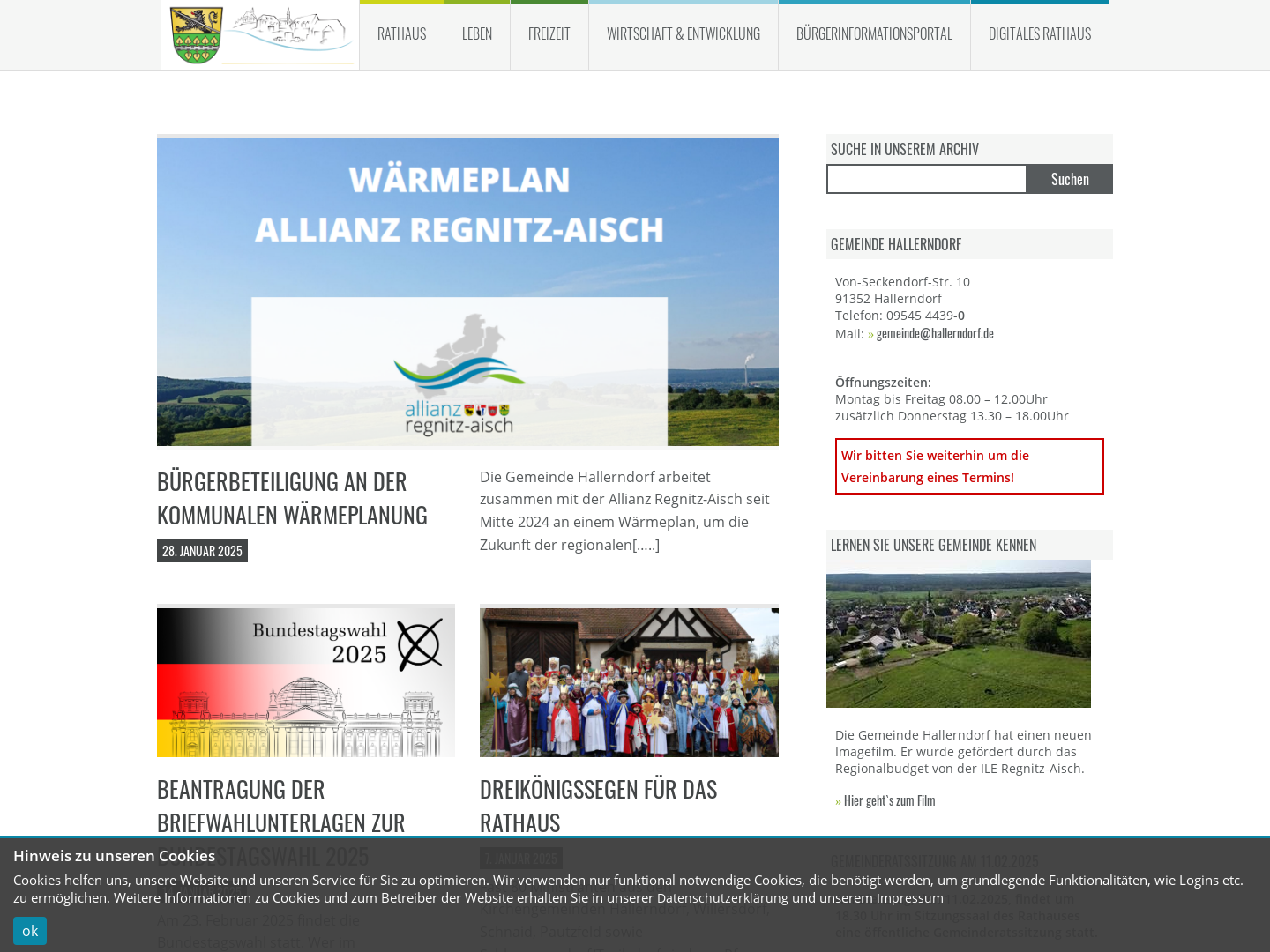Accept cookies with the ok button
The image size is (1270, 952).
[x=30, y=931]
